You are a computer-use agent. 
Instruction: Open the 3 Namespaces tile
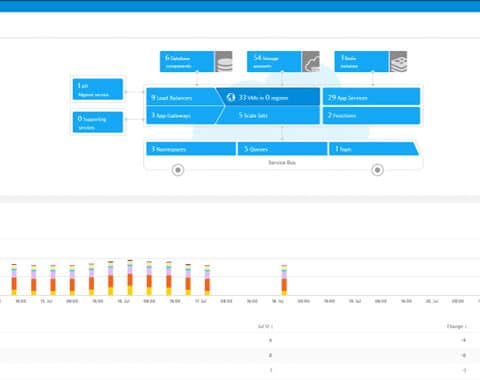(x=191, y=149)
